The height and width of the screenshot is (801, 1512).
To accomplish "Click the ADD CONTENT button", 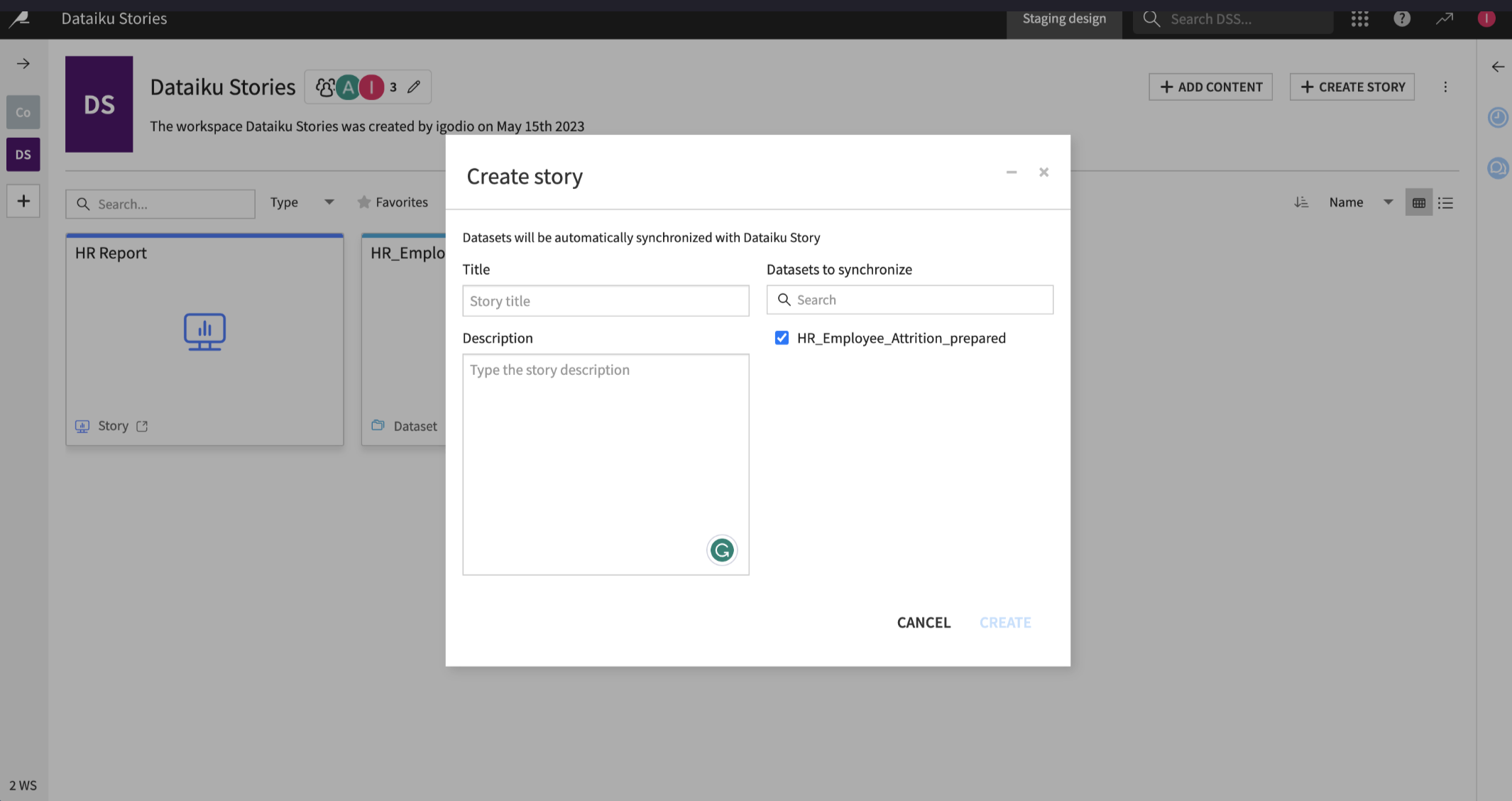I will tap(1211, 87).
